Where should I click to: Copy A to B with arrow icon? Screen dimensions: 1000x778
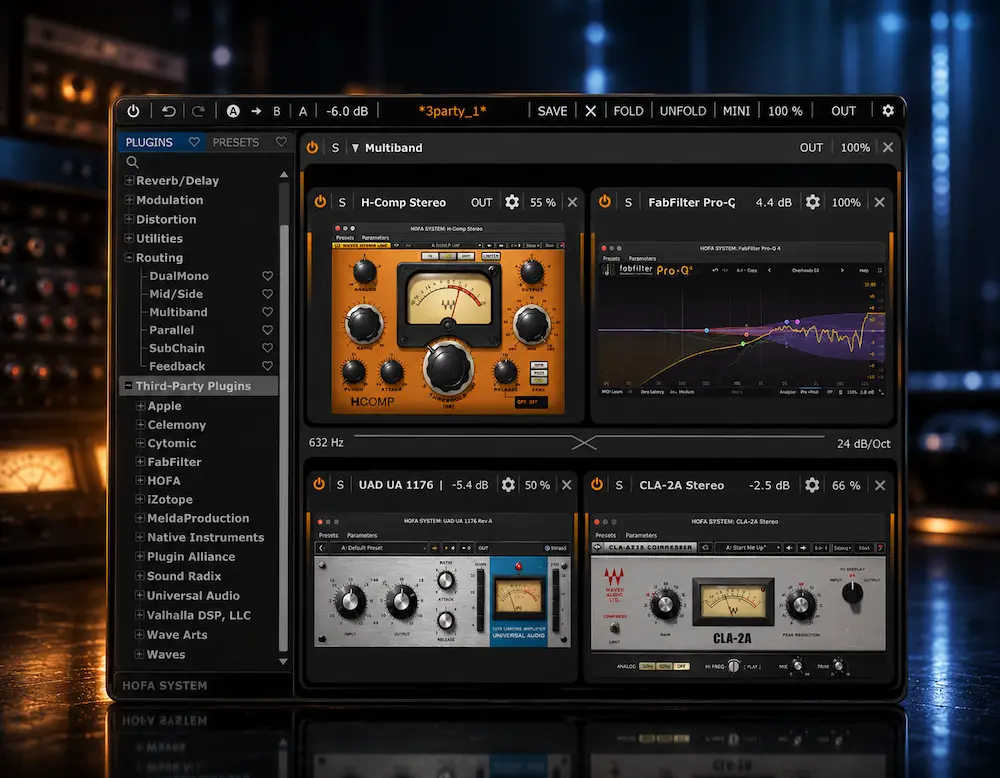coord(256,111)
